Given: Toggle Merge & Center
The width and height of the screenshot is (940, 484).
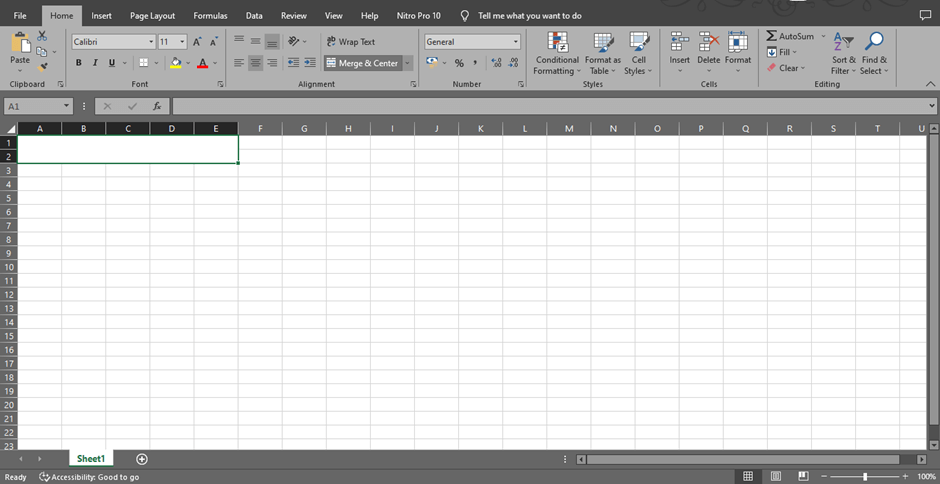Looking at the screenshot, I should (x=363, y=63).
